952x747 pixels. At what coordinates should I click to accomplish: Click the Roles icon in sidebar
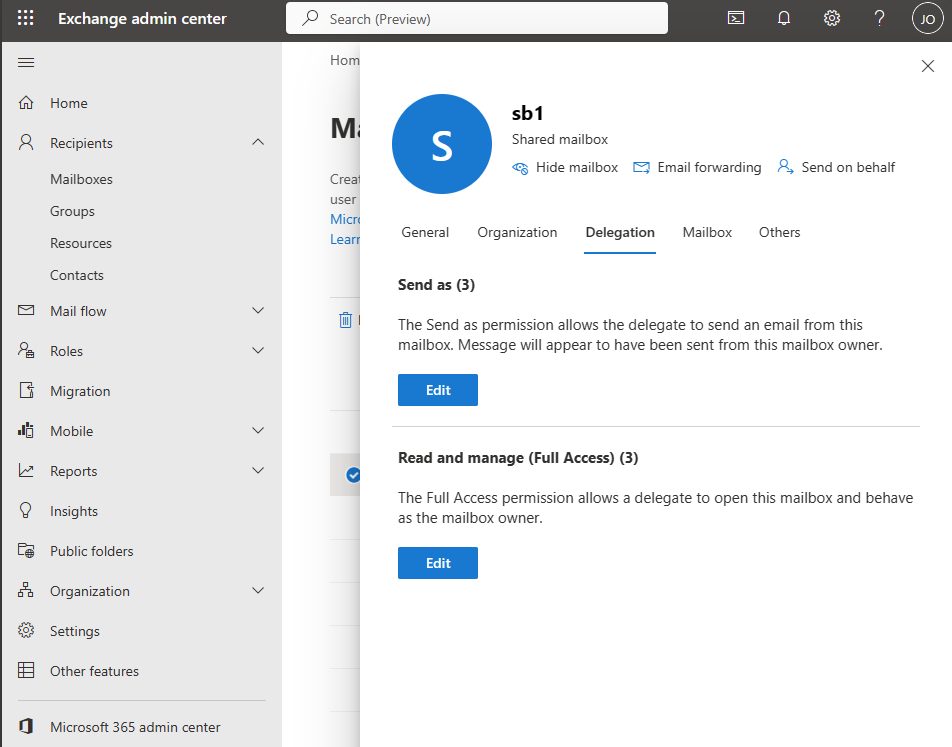pyautogui.click(x=26, y=350)
